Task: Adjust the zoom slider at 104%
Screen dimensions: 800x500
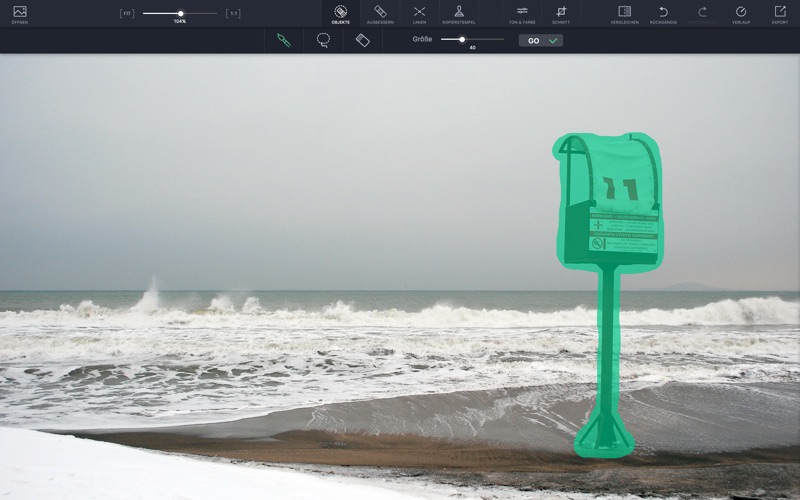Action: coord(180,14)
